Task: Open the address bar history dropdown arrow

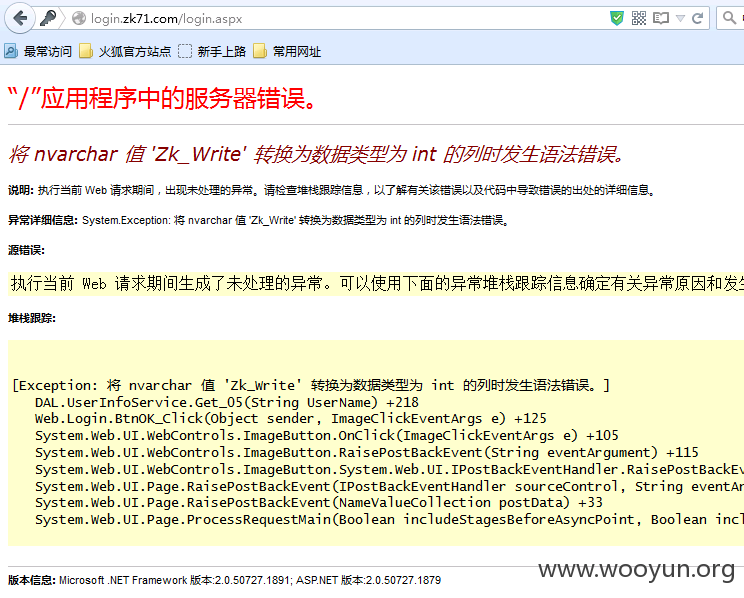Action: (680, 19)
